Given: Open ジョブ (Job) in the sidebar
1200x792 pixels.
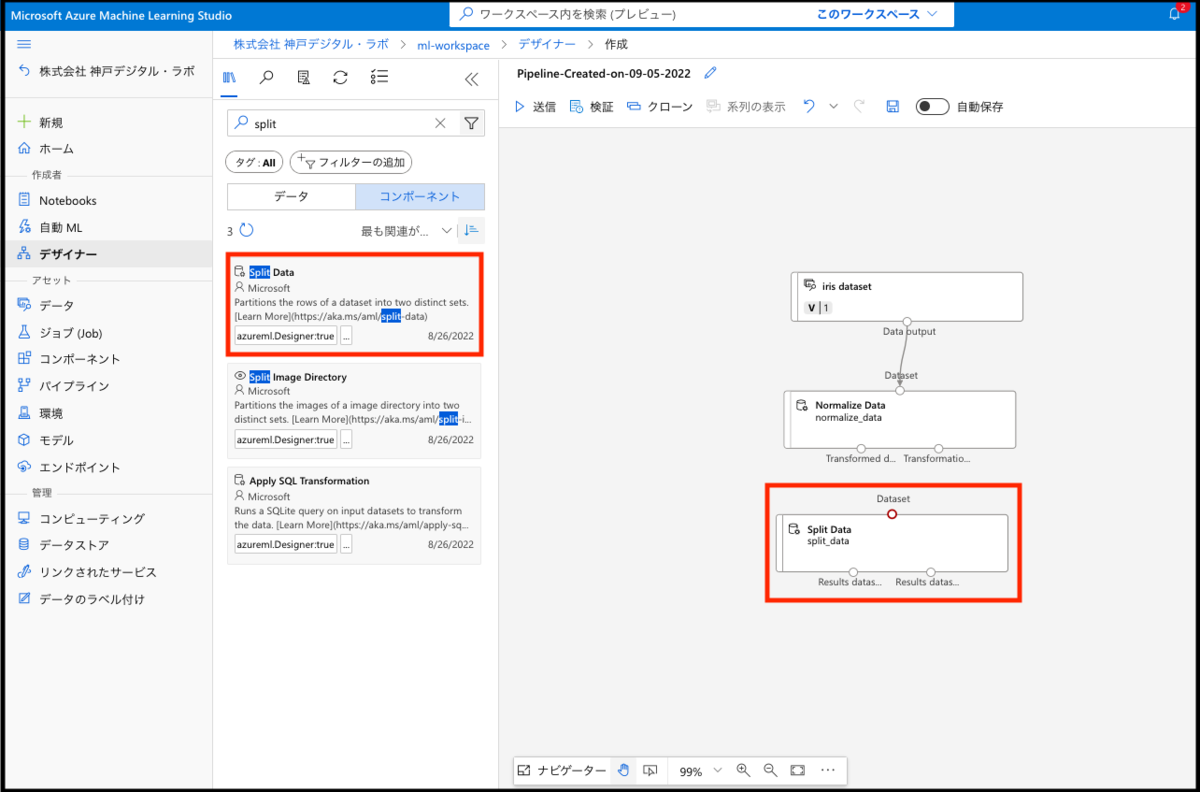Looking at the screenshot, I should (70, 333).
